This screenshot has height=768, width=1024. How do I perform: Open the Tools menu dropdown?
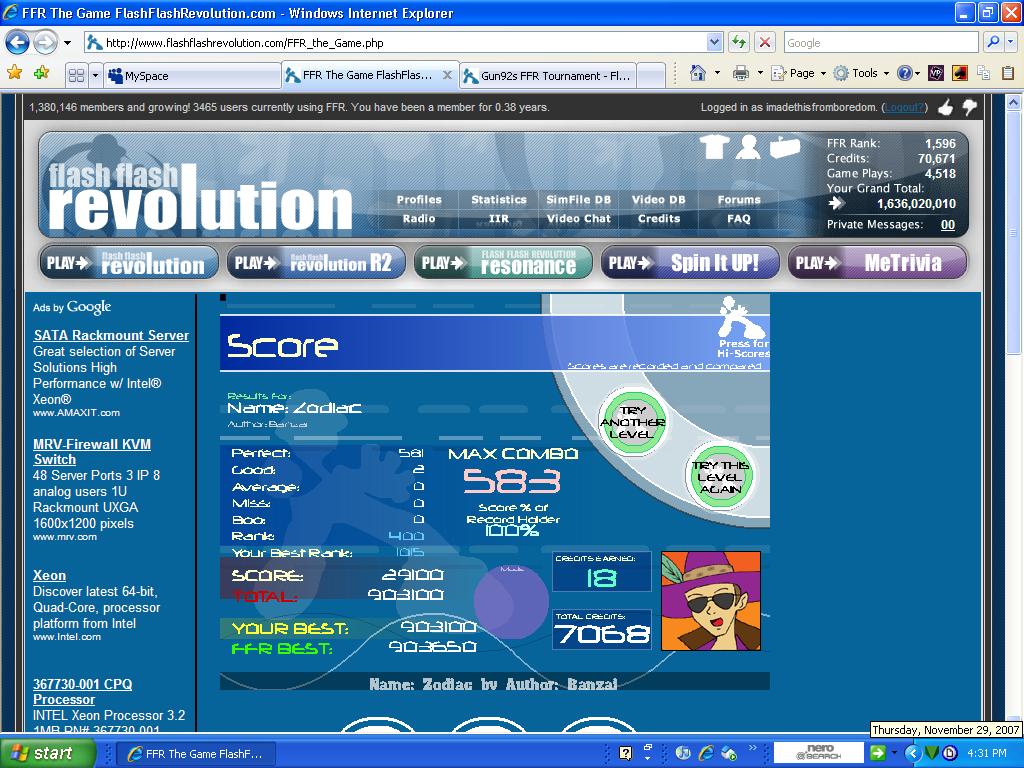click(x=862, y=74)
